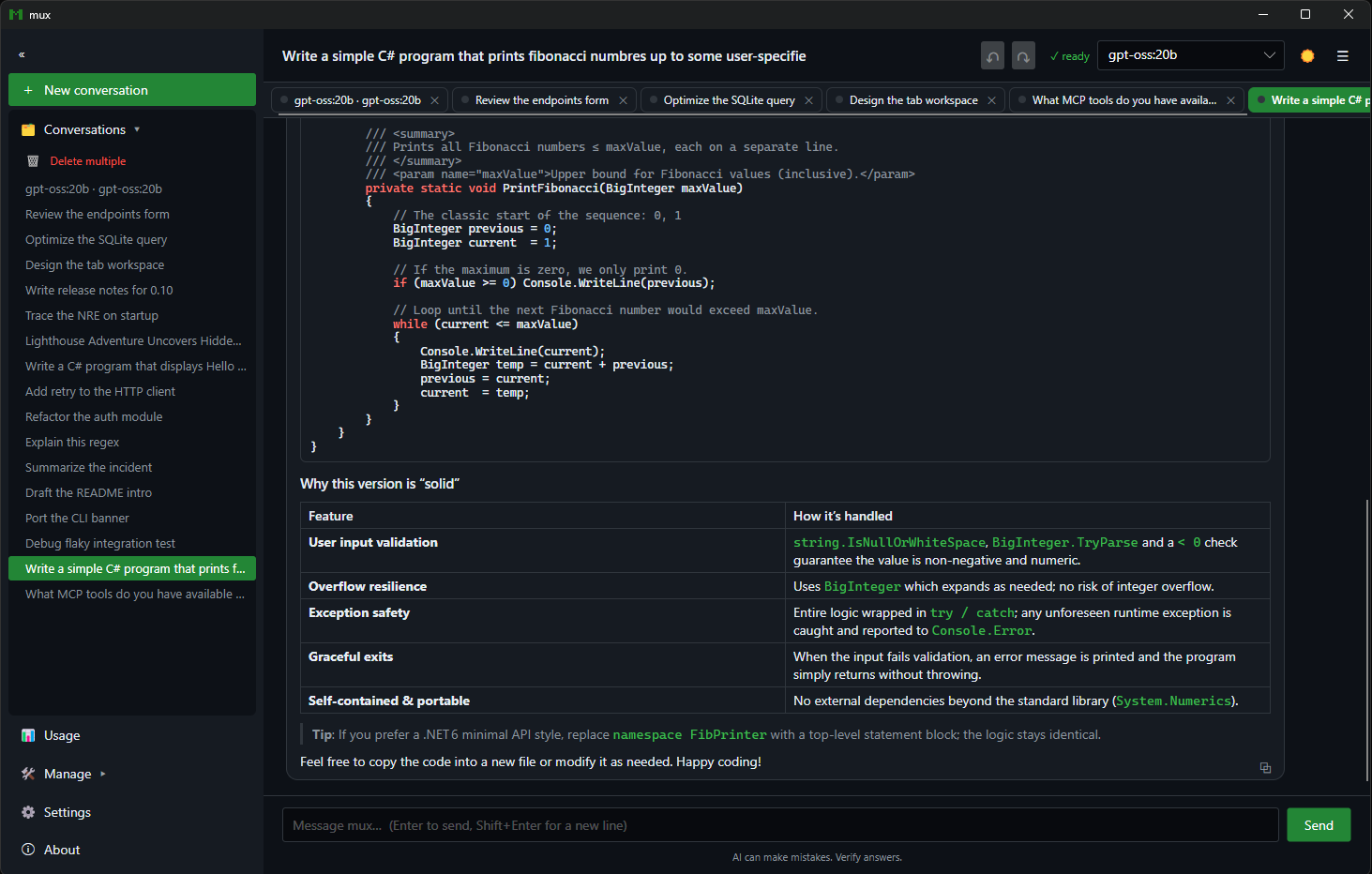The width and height of the screenshot is (1372, 874).
Task: Click the trash icon beside Delete multiple
Action: point(33,161)
